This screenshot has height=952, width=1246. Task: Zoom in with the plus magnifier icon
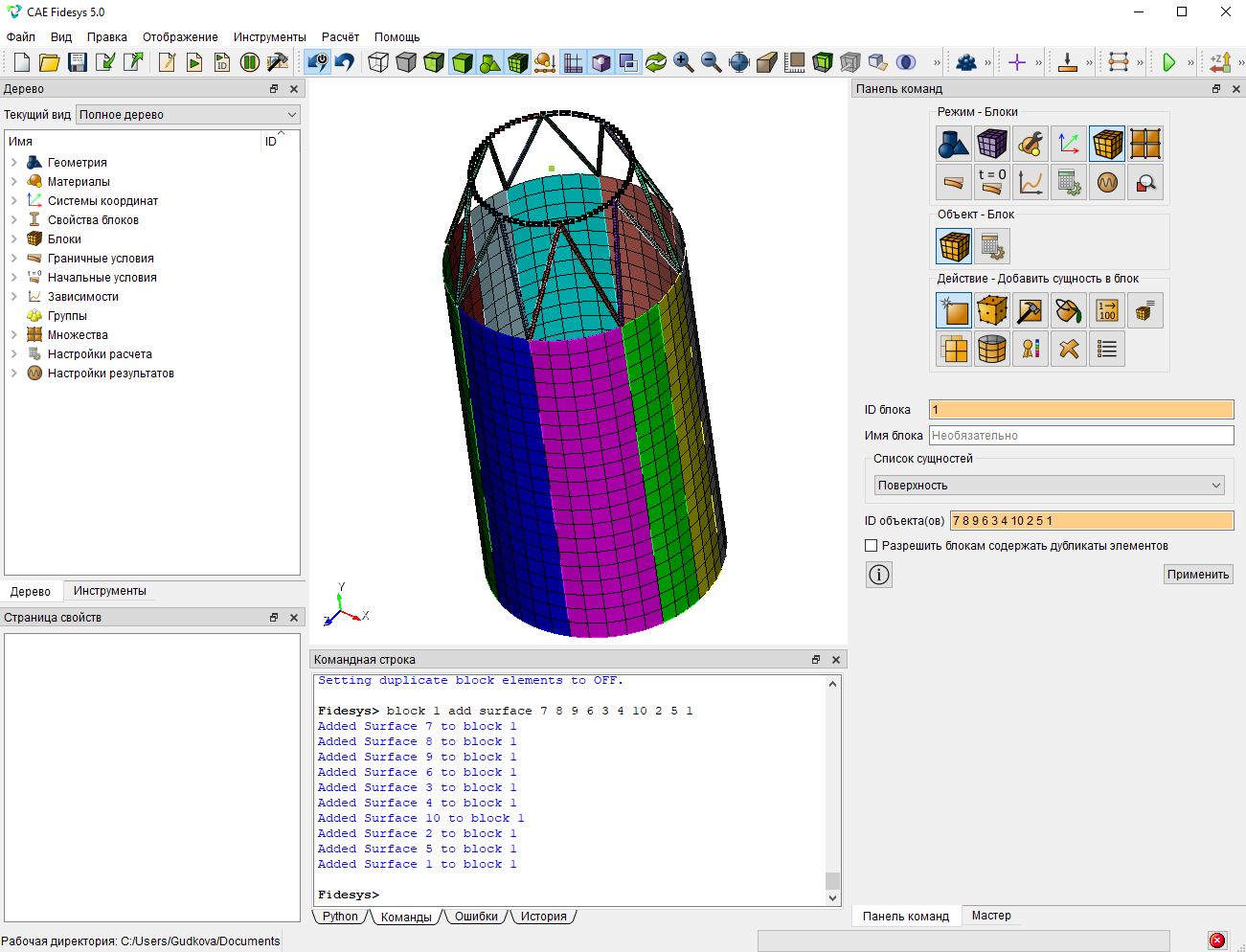tap(684, 62)
